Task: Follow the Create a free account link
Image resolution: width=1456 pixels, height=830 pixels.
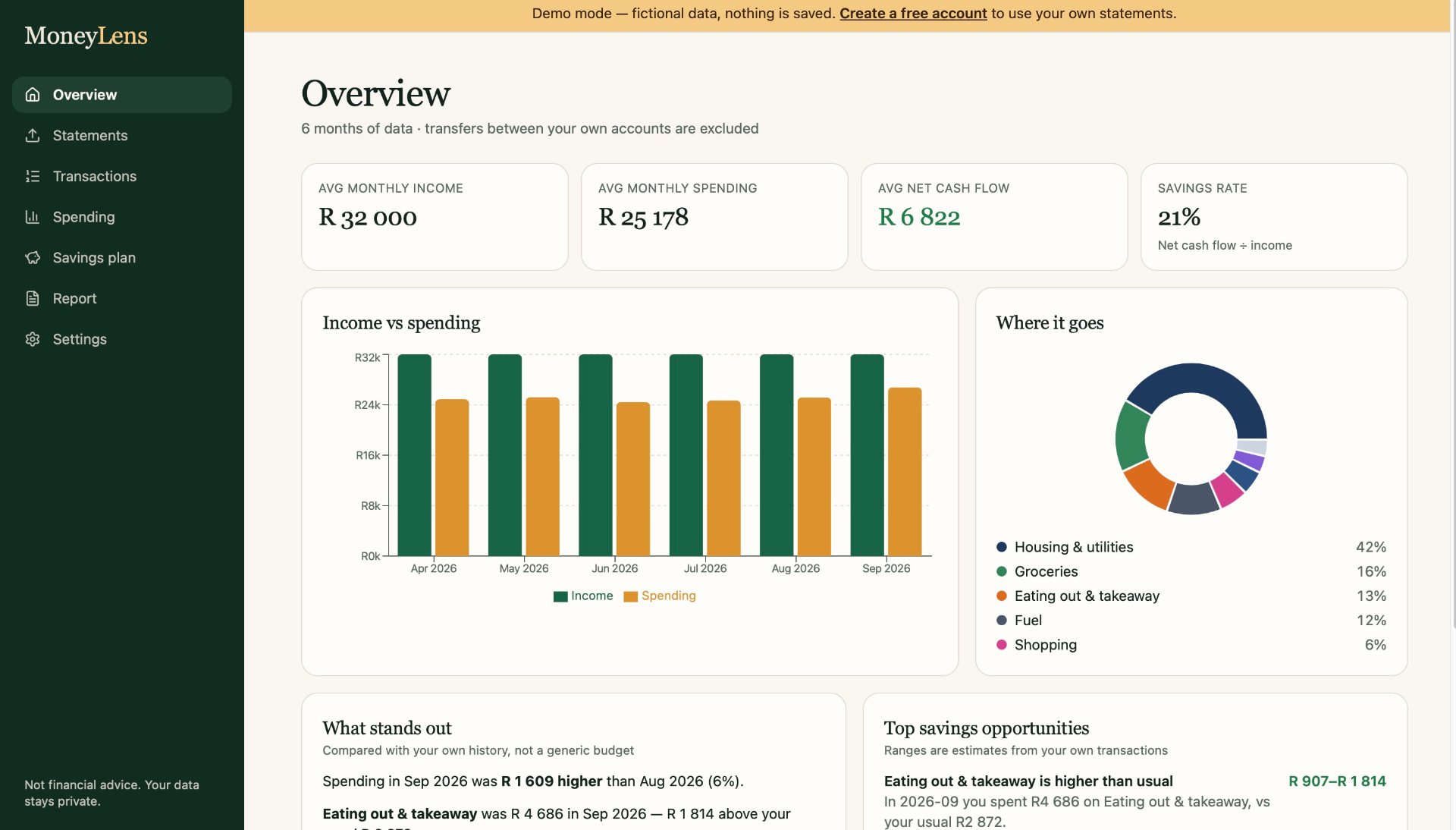Action: [x=913, y=14]
